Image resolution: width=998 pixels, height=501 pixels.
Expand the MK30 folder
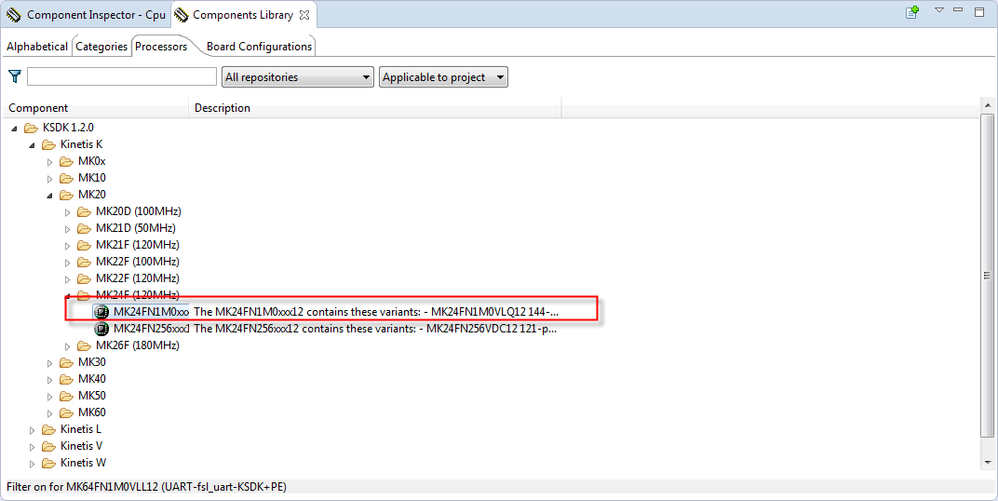click(x=50, y=363)
